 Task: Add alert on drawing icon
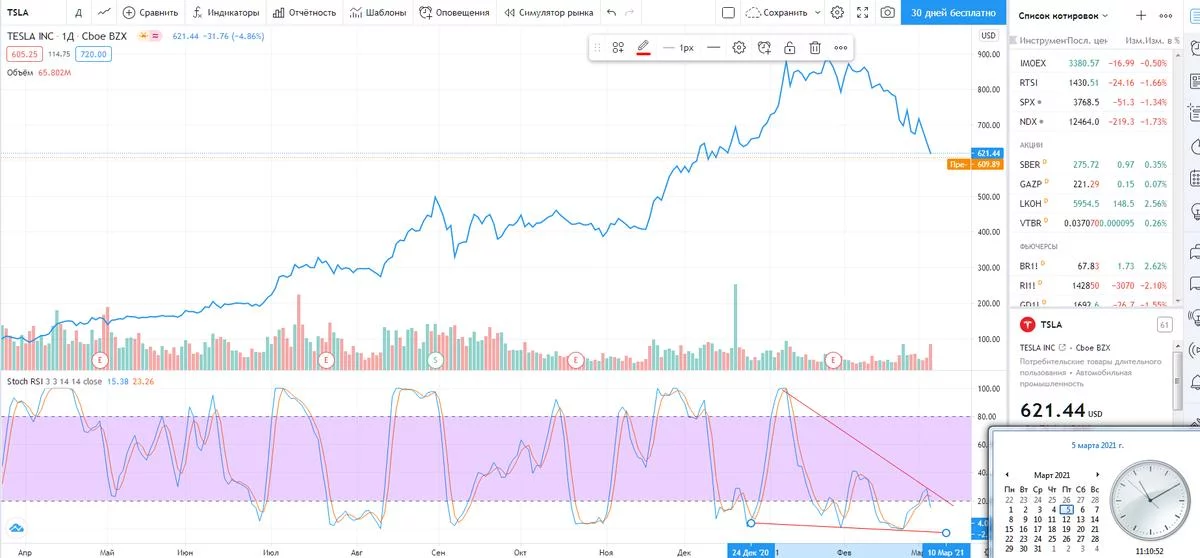764,47
